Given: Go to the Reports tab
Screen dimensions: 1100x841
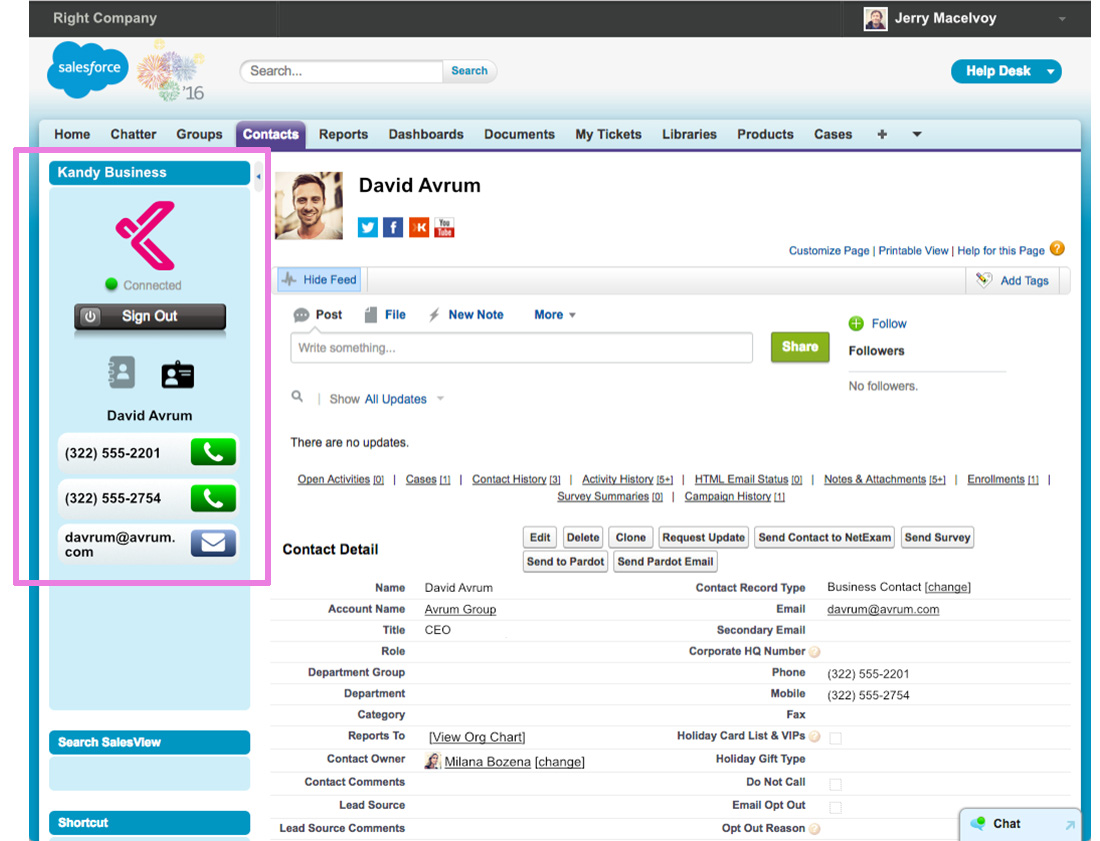Looking at the screenshot, I should (343, 134).
